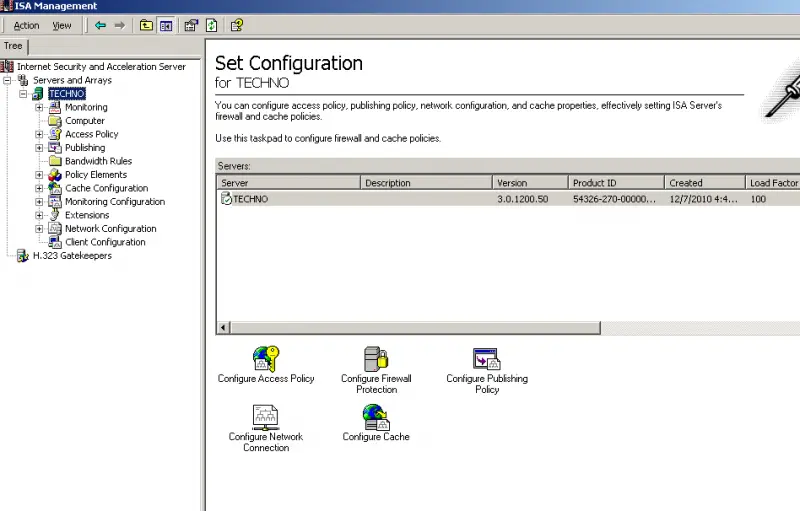Select Internet Security and Acceleration Server root
The width and height of the screenshot is (800, 511).
(x=101, y=67)
